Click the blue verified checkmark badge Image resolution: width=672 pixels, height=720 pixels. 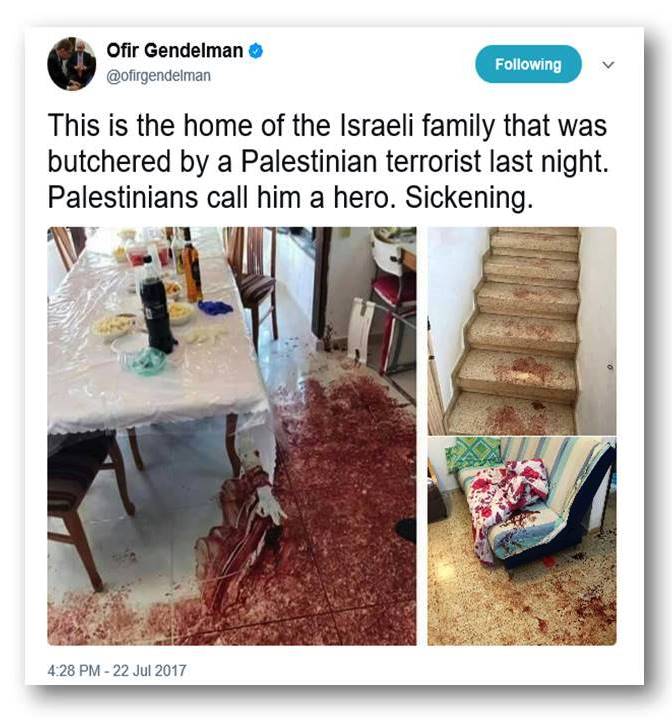pos(256,51)
